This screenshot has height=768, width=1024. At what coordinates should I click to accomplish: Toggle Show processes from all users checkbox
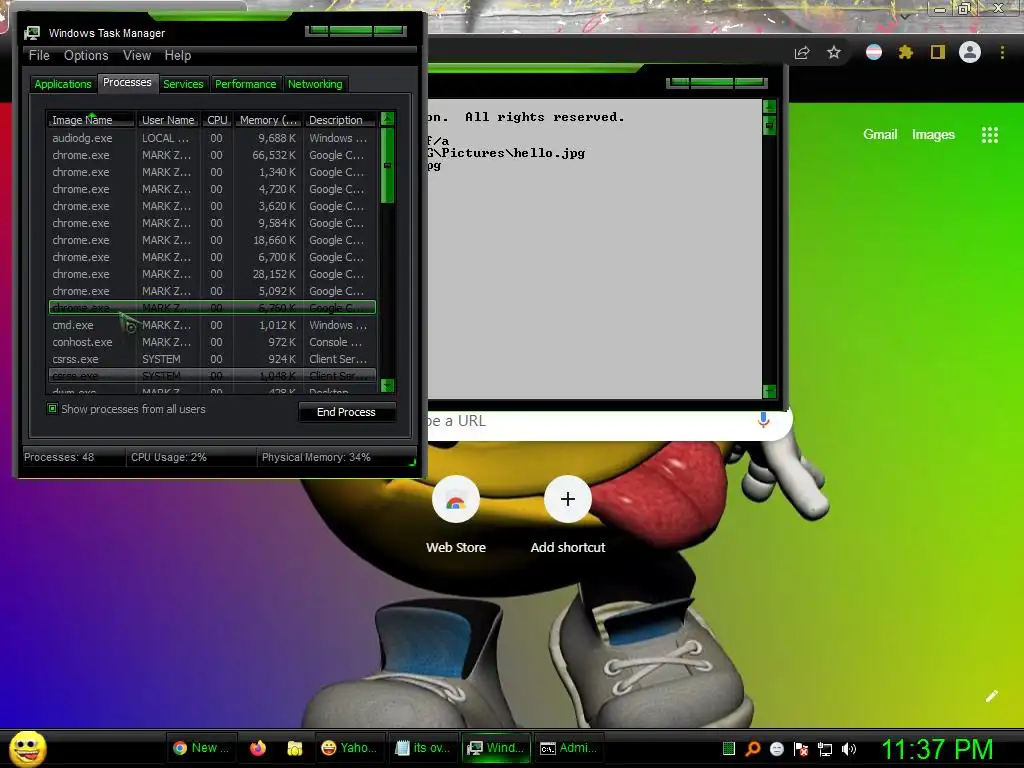[x=53, y=409]
